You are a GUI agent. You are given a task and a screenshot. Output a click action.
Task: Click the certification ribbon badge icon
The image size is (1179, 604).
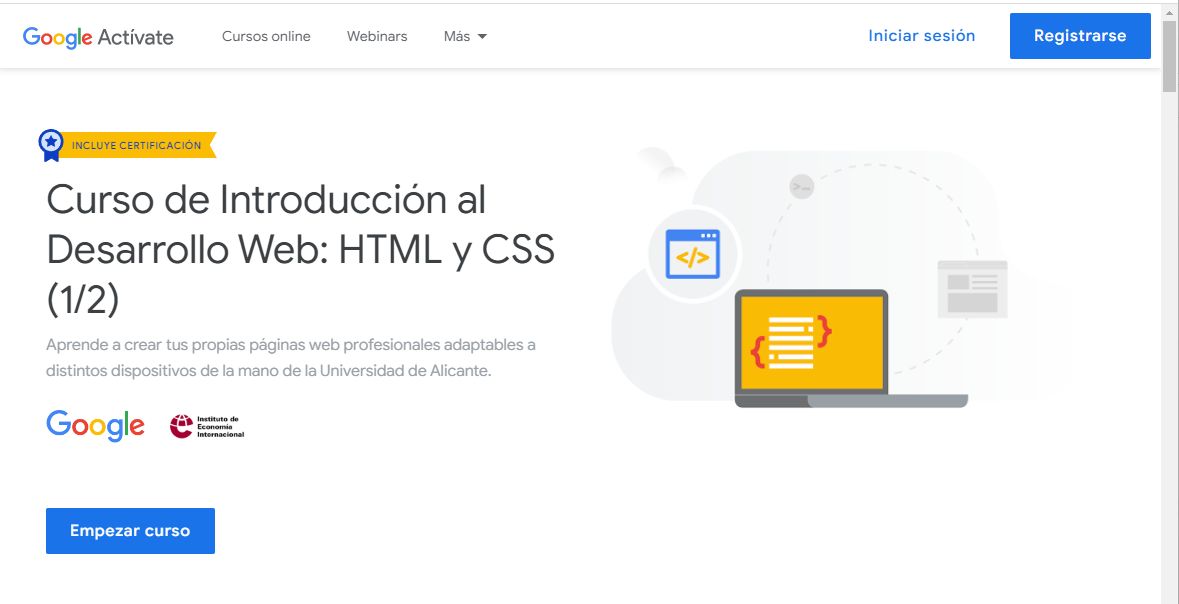(x=50, y=145)
